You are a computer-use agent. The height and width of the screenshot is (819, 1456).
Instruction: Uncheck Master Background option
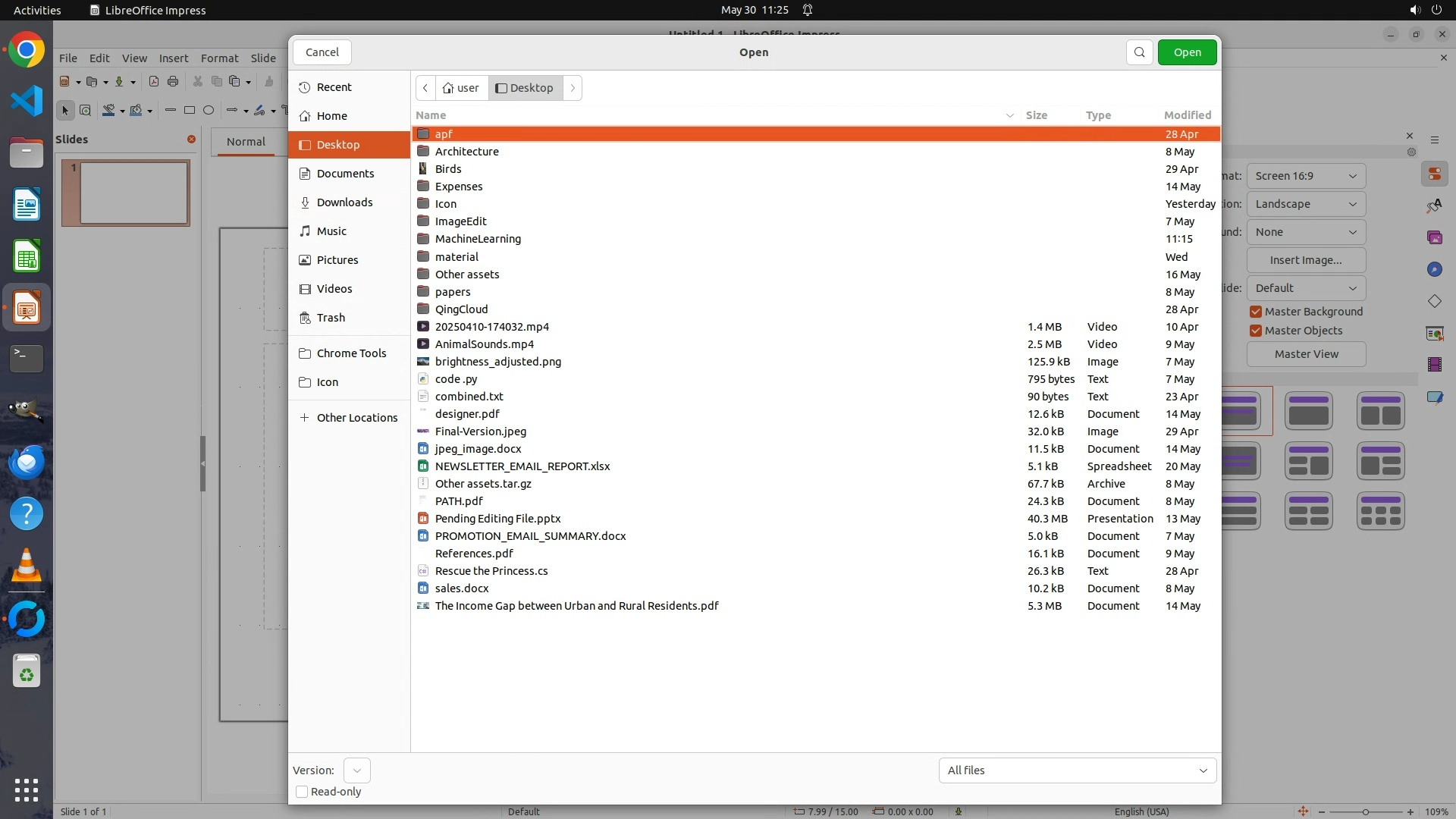coord(1256,312)
